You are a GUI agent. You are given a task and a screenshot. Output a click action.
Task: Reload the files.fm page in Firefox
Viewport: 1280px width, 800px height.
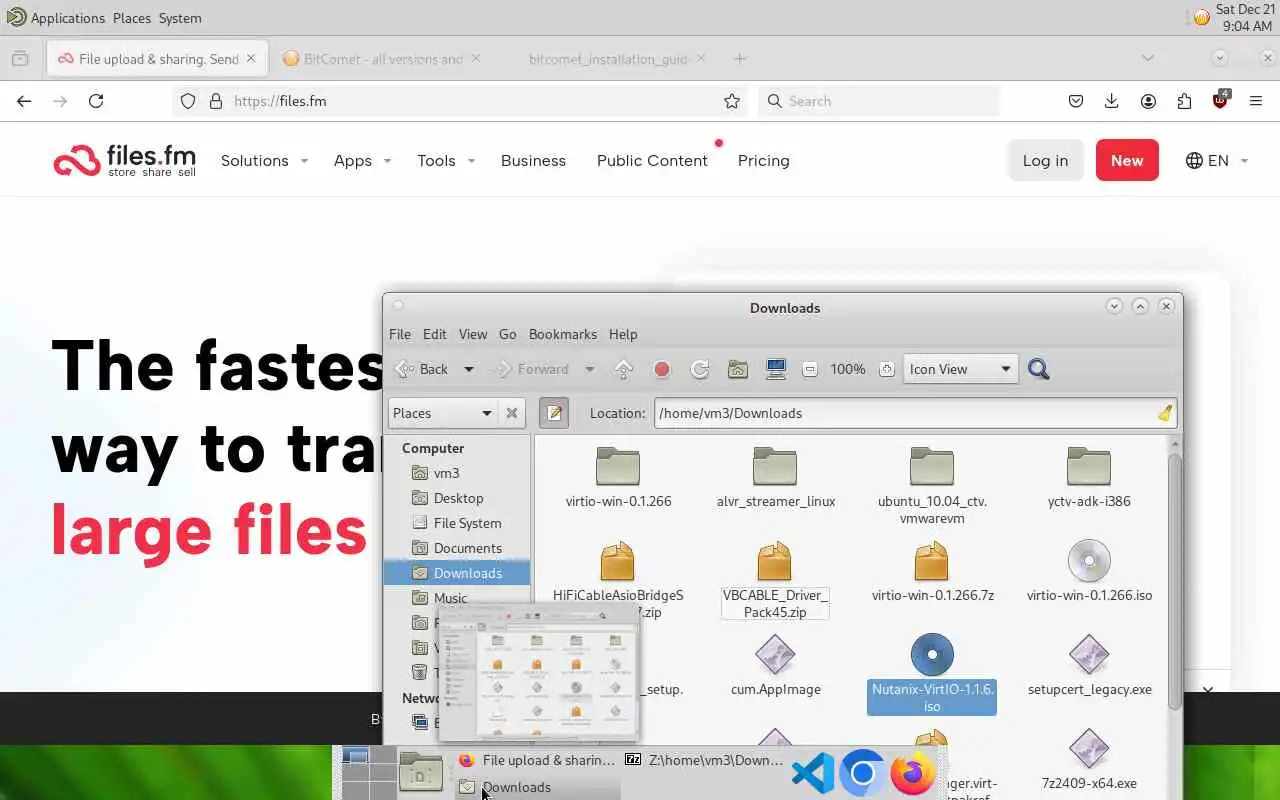pyautogui.click(x=96, y=101)
